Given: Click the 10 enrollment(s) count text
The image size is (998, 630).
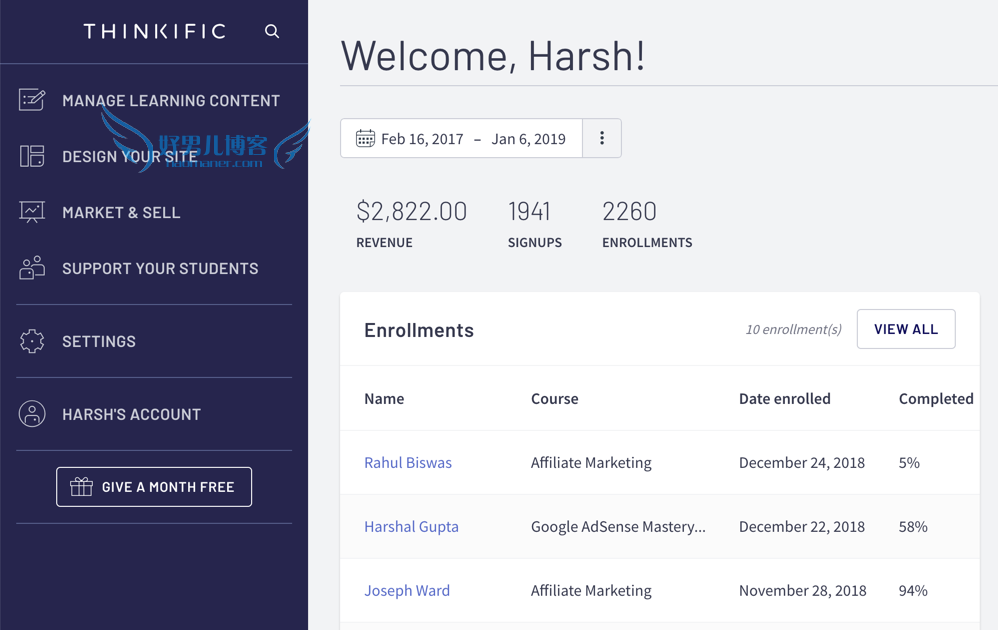Looking at the screenshot, I should point(794,329).
